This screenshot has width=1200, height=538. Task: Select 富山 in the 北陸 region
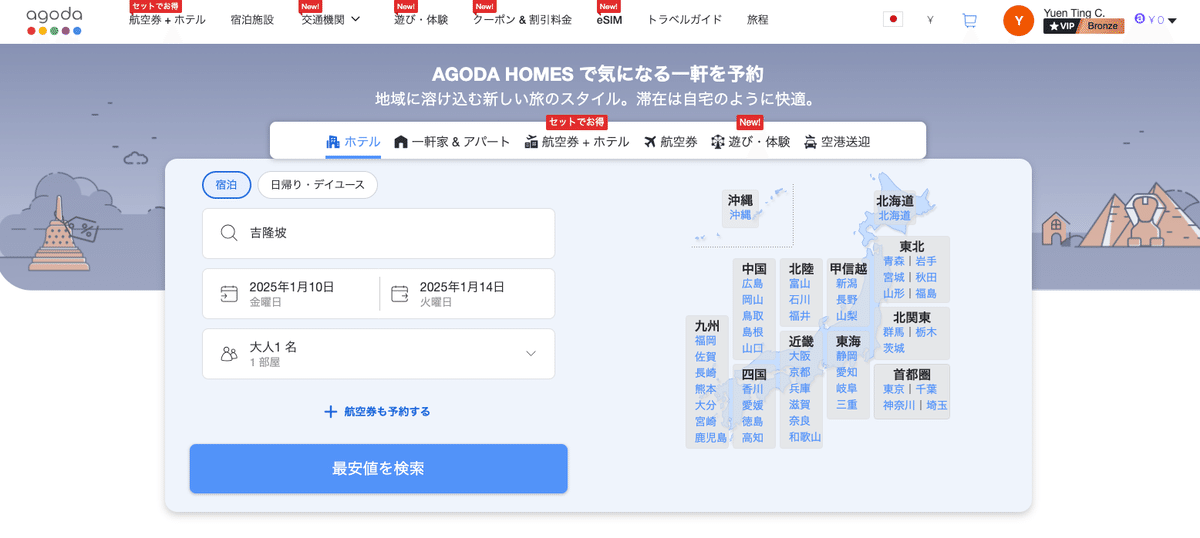800,283
